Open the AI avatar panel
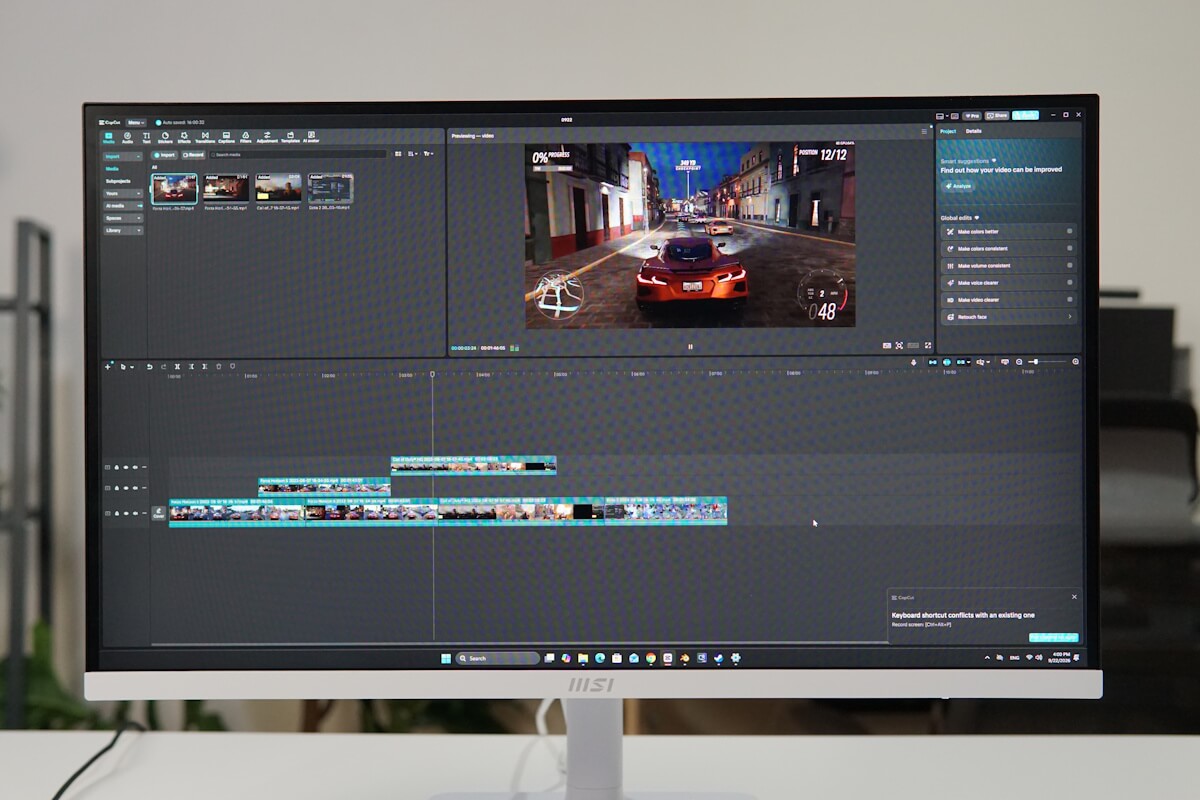This screenshot has height=800, width=1200. 311,137
